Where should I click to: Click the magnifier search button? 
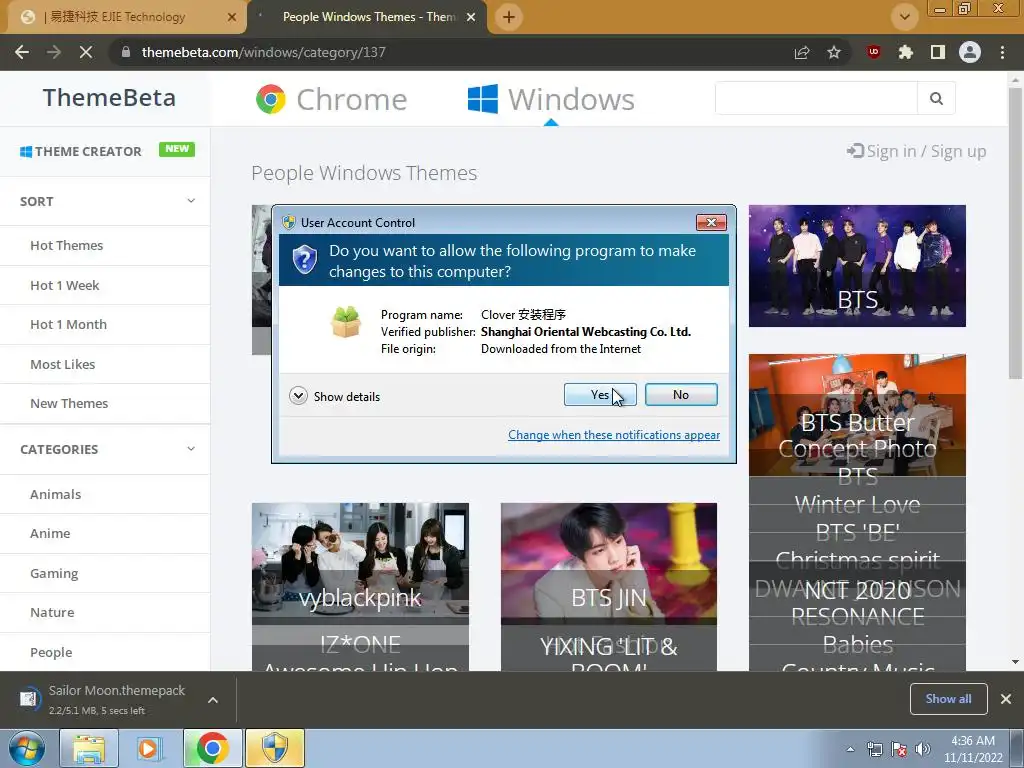[936, 98]
